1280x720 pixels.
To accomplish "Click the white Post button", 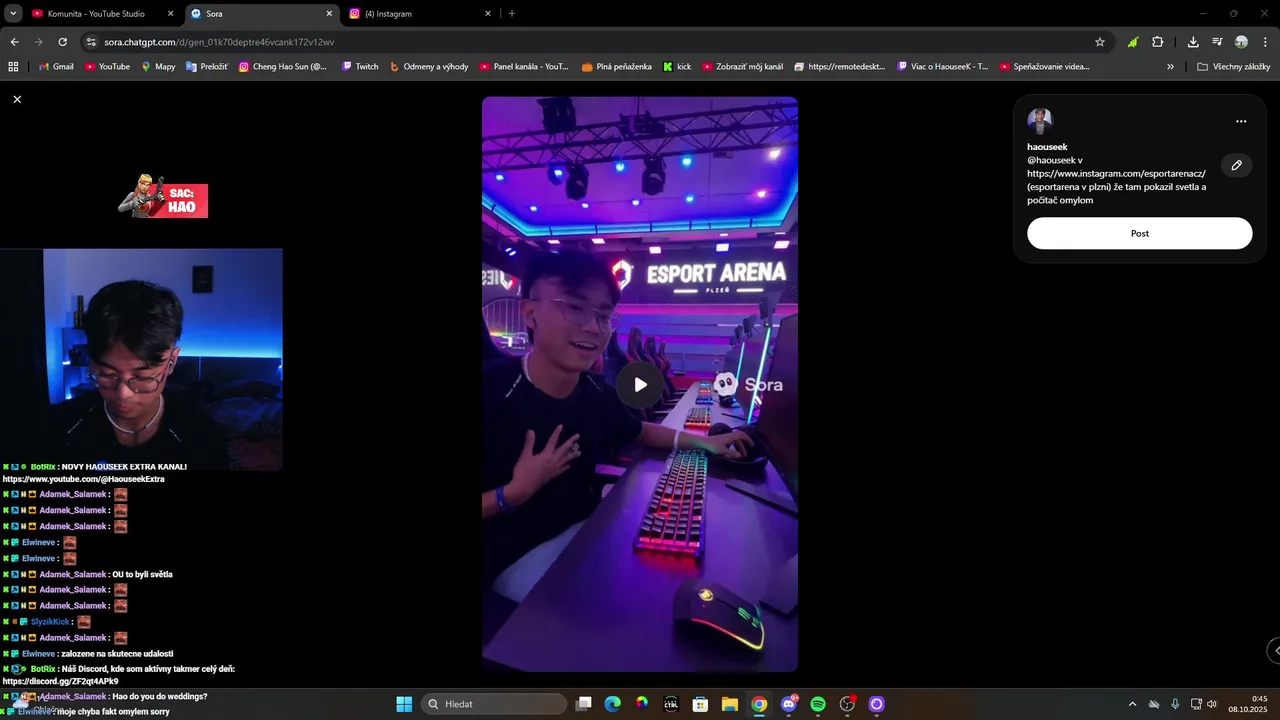I will (x=1139, y=233).
